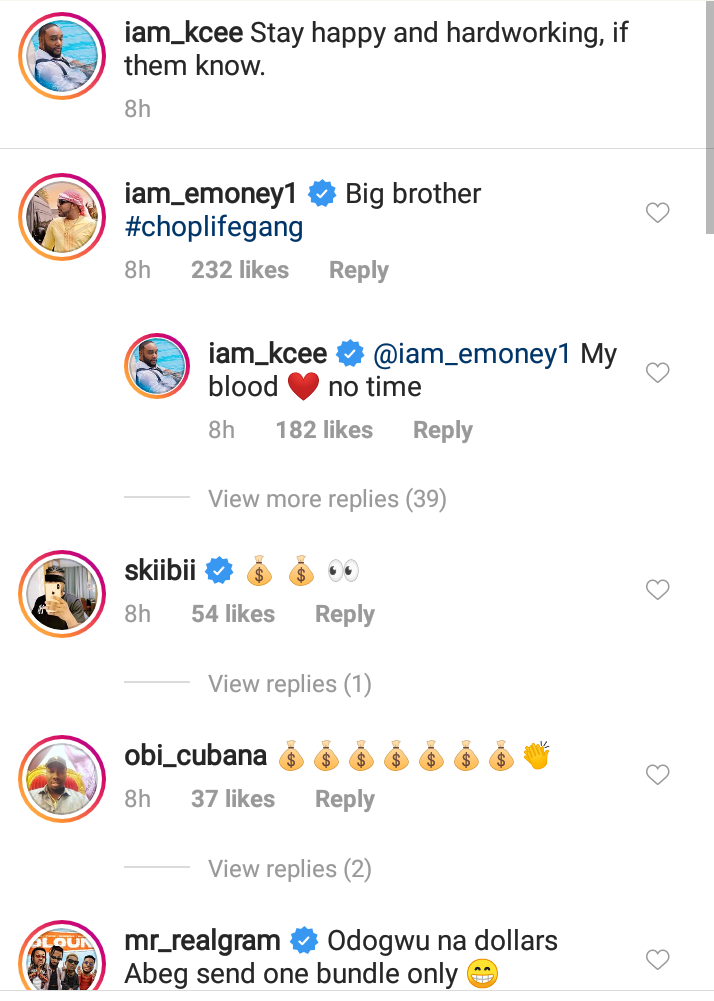Open skiibii's profile avatar

coord(62,593)
